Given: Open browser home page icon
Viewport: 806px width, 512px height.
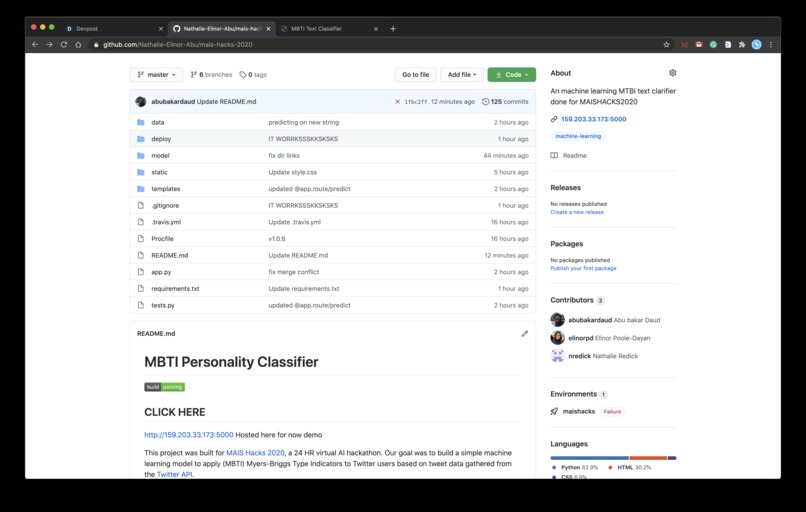Looking at the screenshot, I should click(x=78, y=45).
